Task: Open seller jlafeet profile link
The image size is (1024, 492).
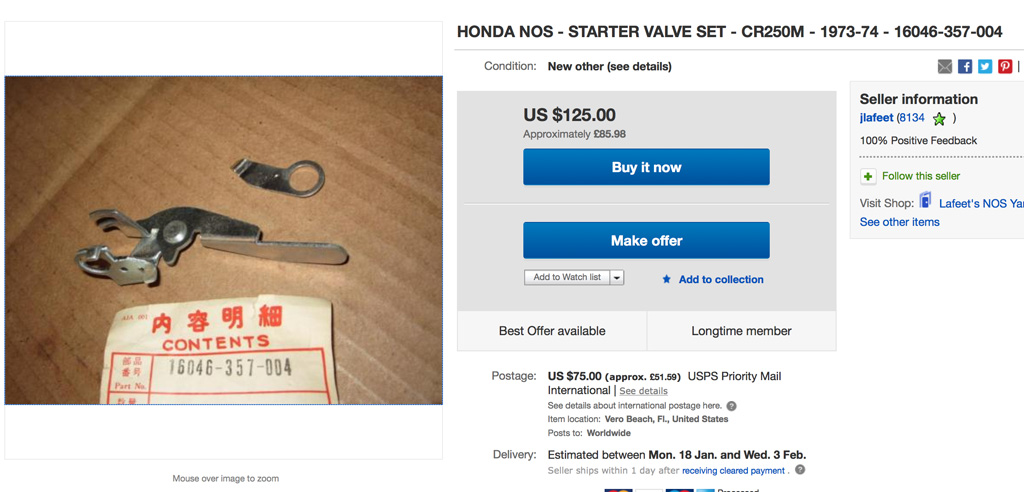Action: 877,118
